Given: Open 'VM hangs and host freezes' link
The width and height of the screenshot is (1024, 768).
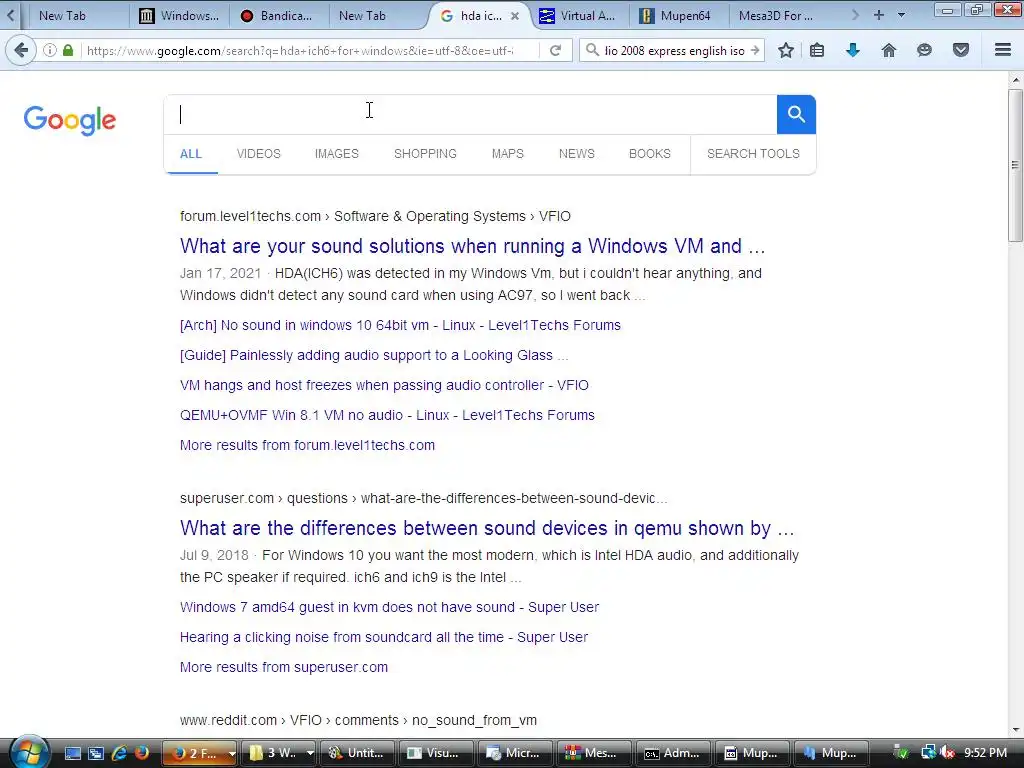Looking at the screenshot, I should click(x=384, y=385).
